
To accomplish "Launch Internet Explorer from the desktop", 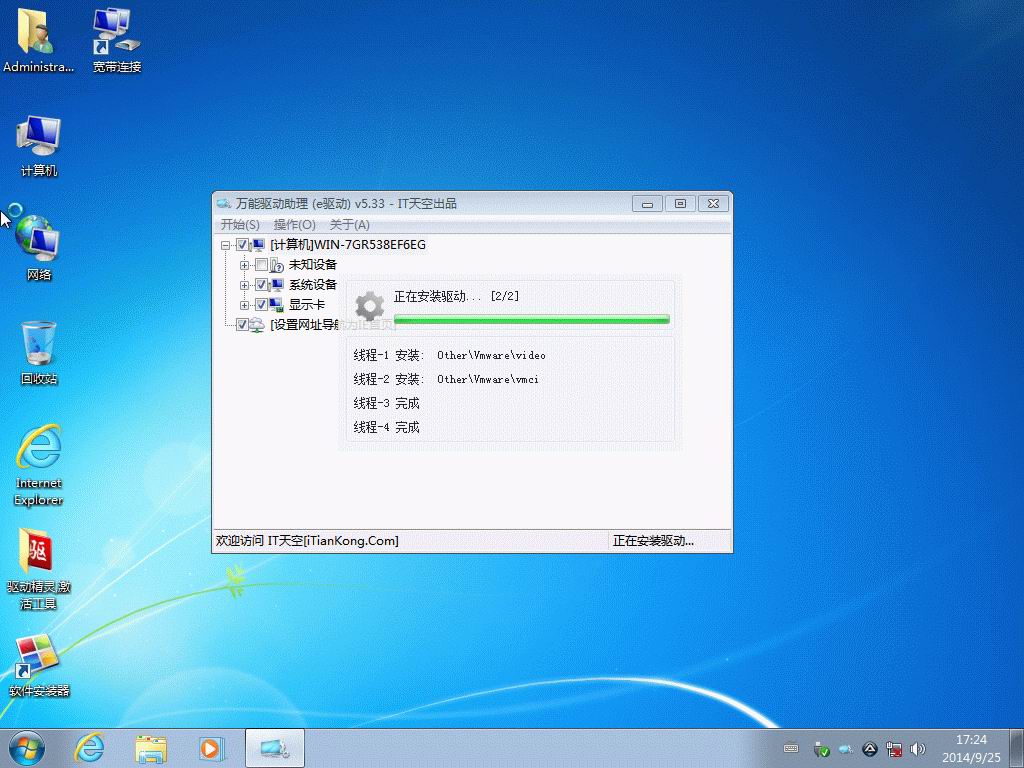I will point(39,465).
